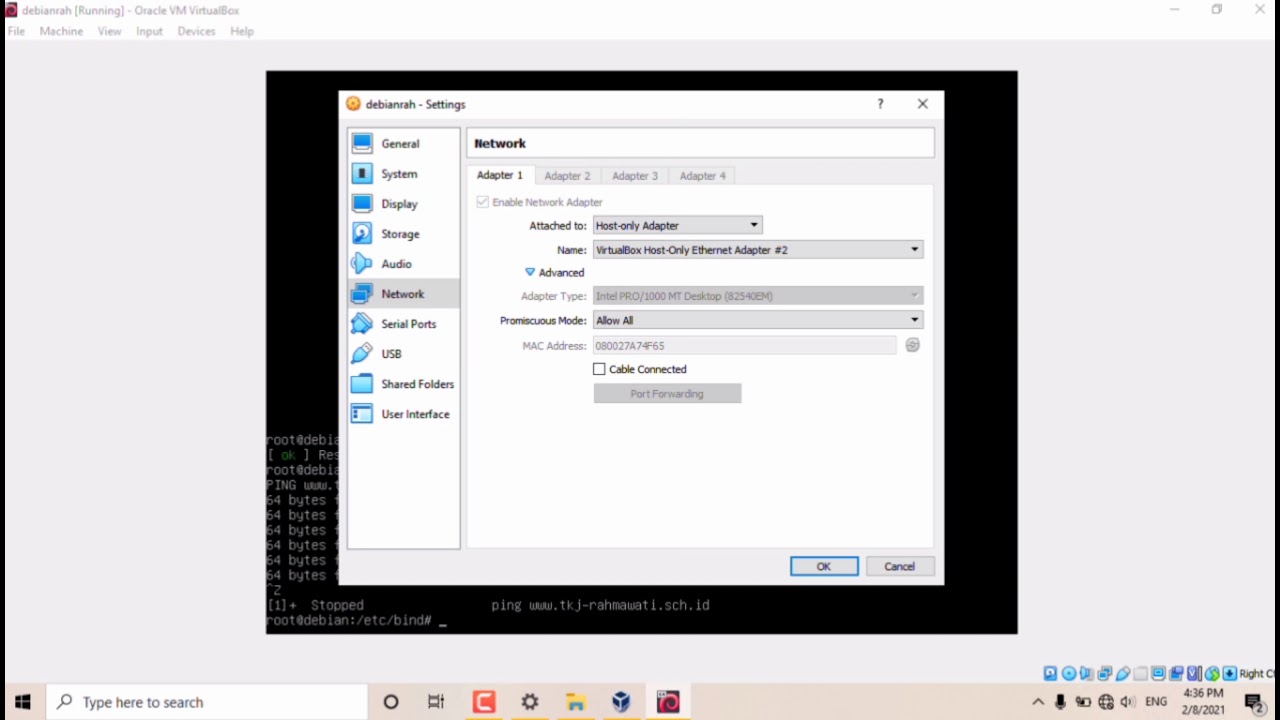Click the optical drive status icon
This screenshot has width=1280, height=720.
tap(1069, 673)
